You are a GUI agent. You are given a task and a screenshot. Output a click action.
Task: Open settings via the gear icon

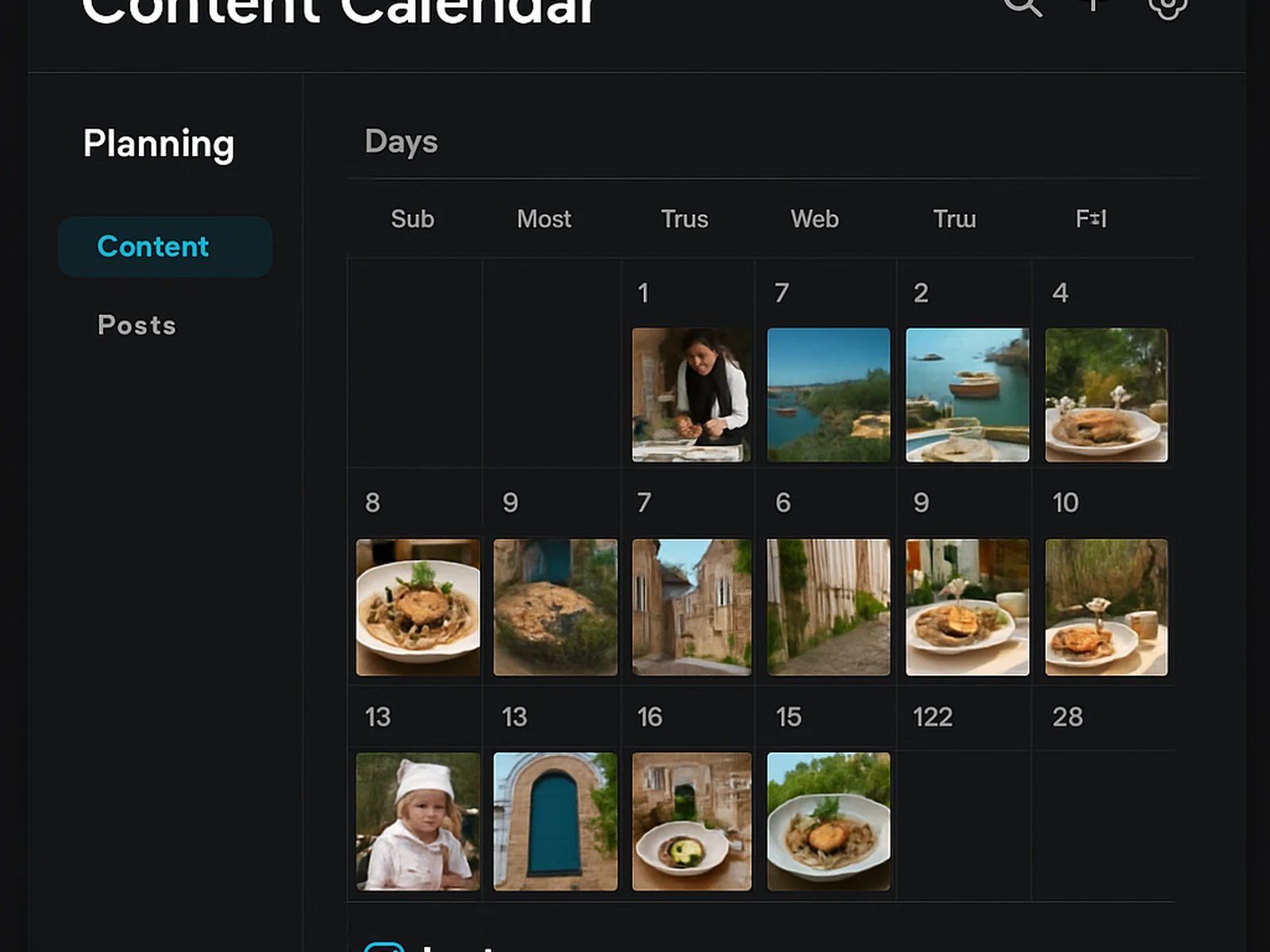coord(1168,6)
